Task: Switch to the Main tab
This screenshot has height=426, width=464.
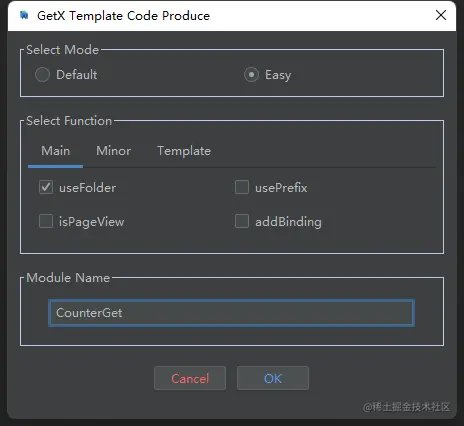Action: [x=55, y=151]
